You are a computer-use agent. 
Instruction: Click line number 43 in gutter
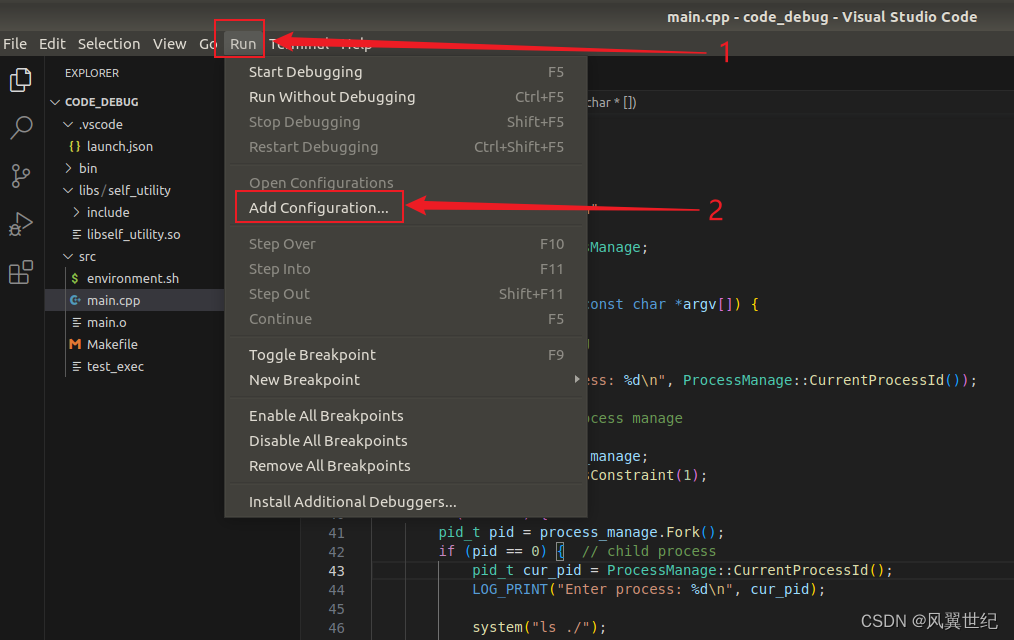(336, 571)
